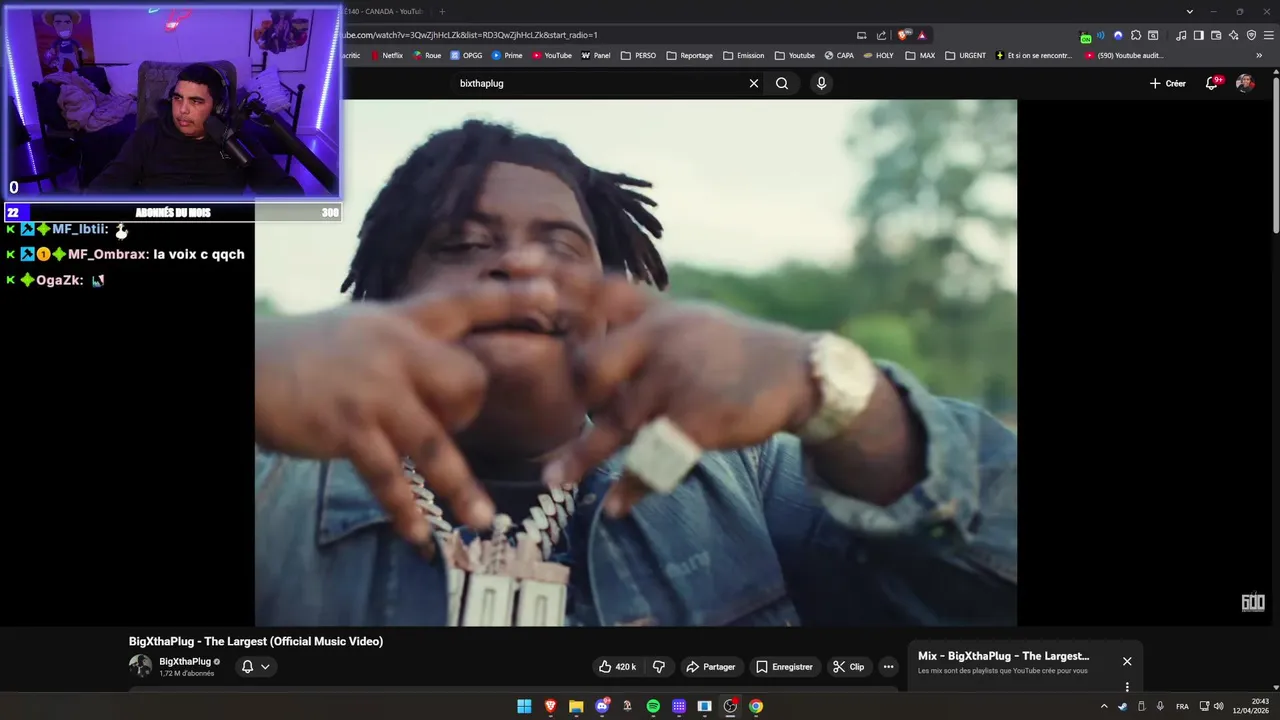Click the share page icon in address bar
This screenshot has width=1280, height=720.
881,35
